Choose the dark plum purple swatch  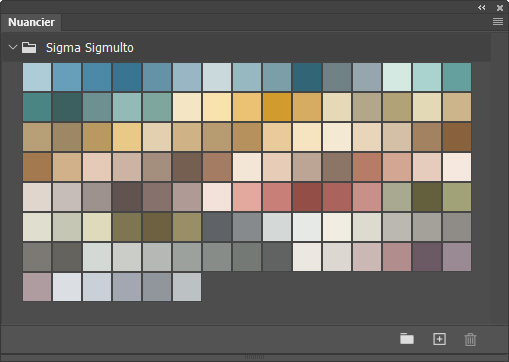click(427, 257)
